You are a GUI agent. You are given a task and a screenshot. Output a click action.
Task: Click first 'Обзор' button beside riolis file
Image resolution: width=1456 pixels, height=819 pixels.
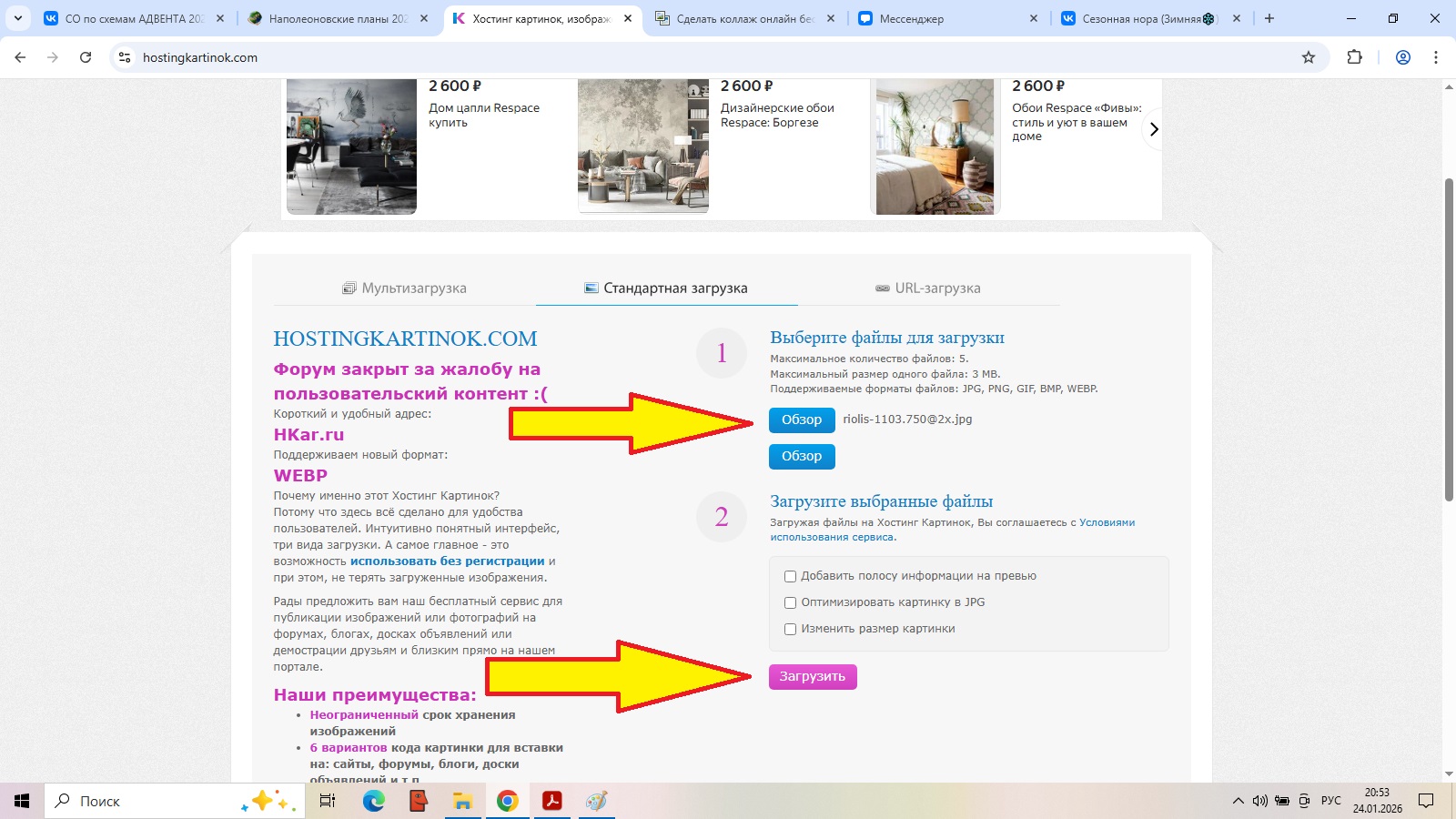pos(802,420)
